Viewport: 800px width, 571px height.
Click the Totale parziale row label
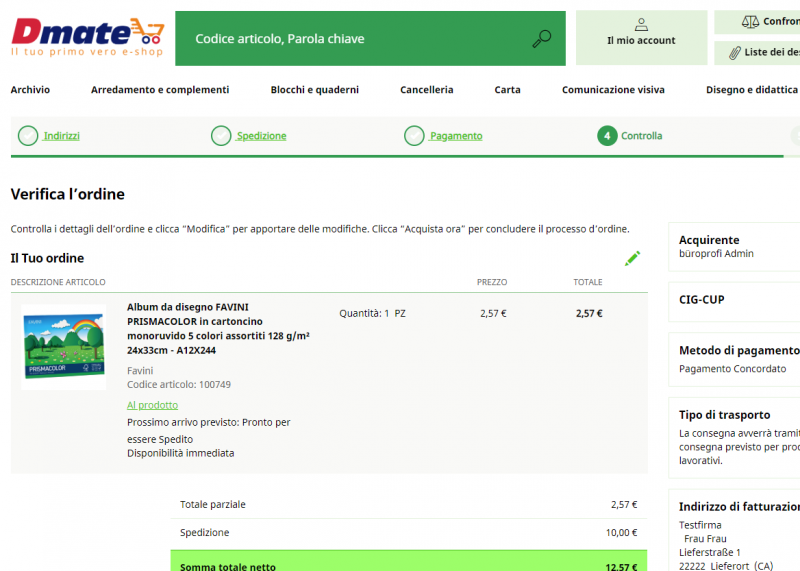[213, 505]
